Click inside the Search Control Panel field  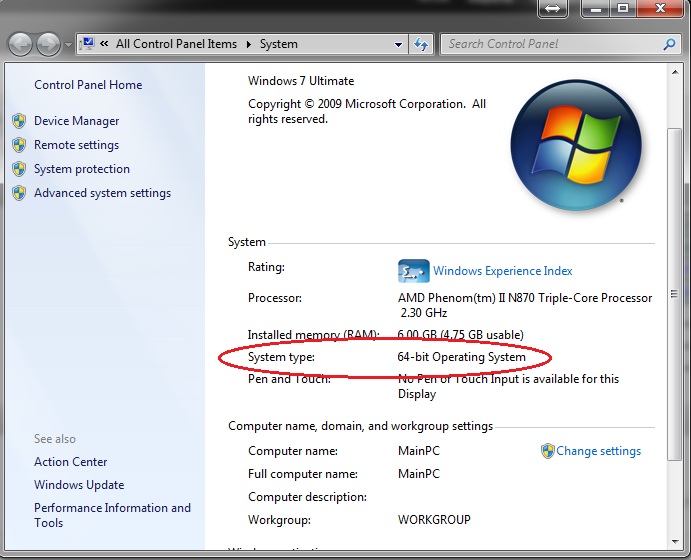(x=550, y=44)
